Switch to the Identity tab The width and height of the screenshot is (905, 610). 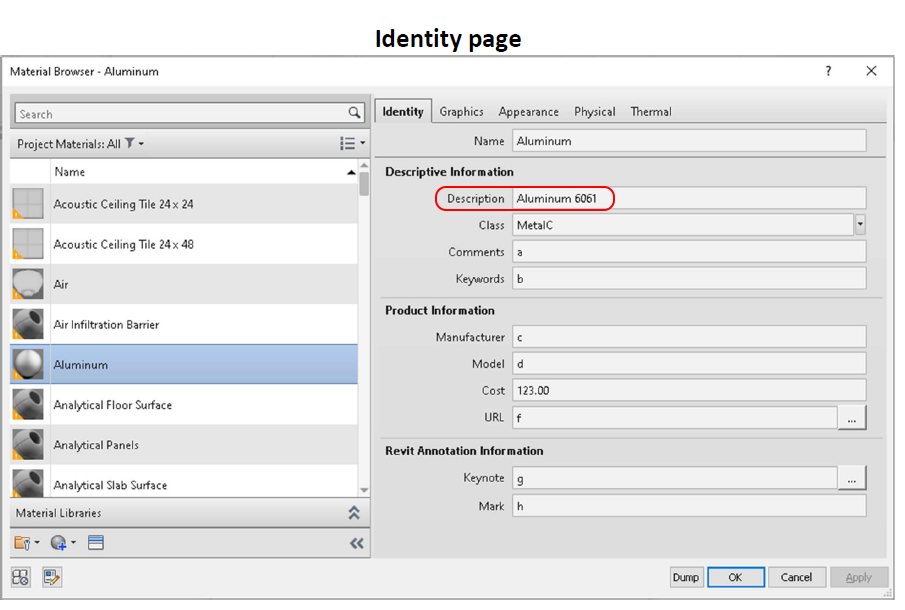pyautogui.click(x=403, y=111)
